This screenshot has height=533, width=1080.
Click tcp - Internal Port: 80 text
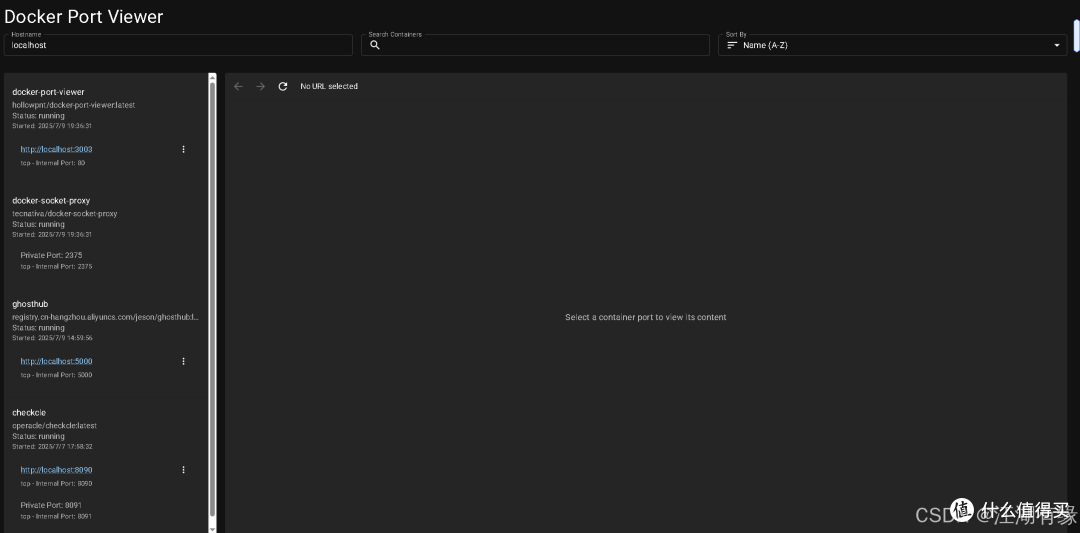pos(53,163)
